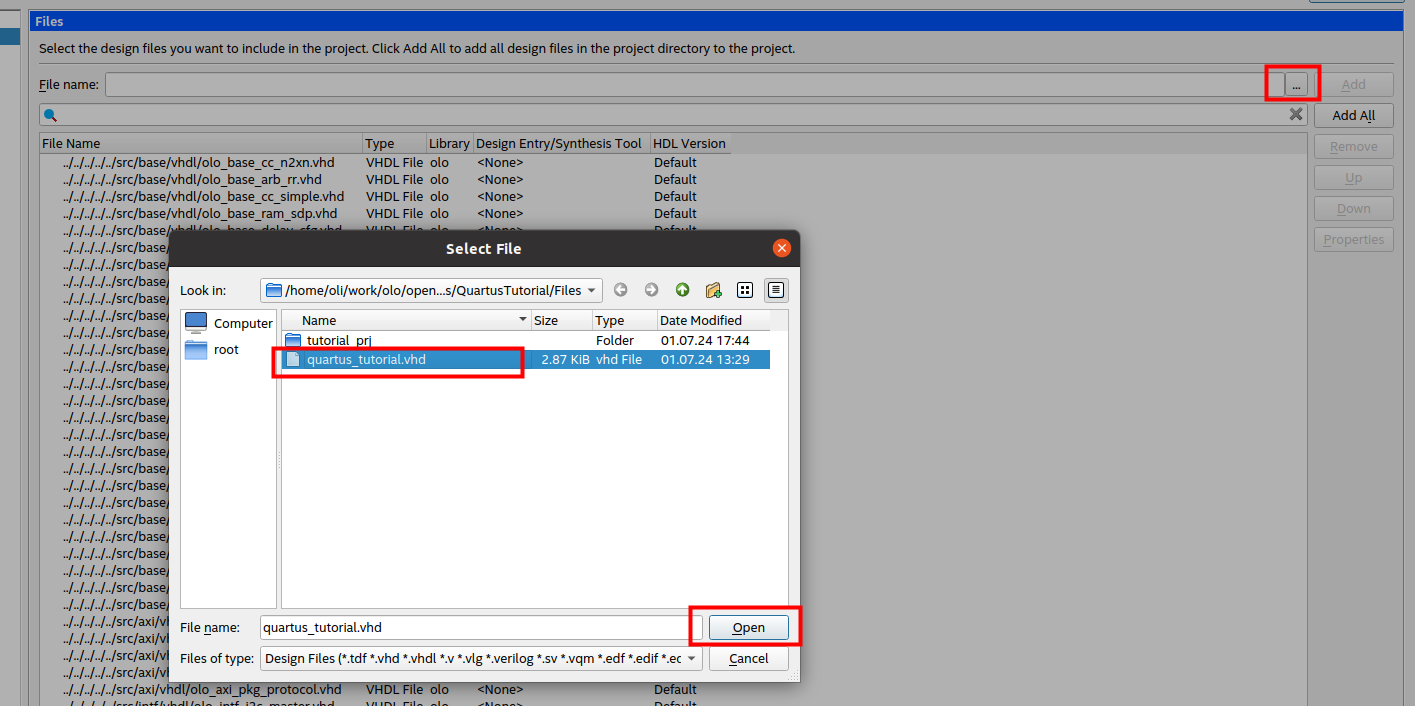Expand the Look in path dropdown

(x=592, y=290)
